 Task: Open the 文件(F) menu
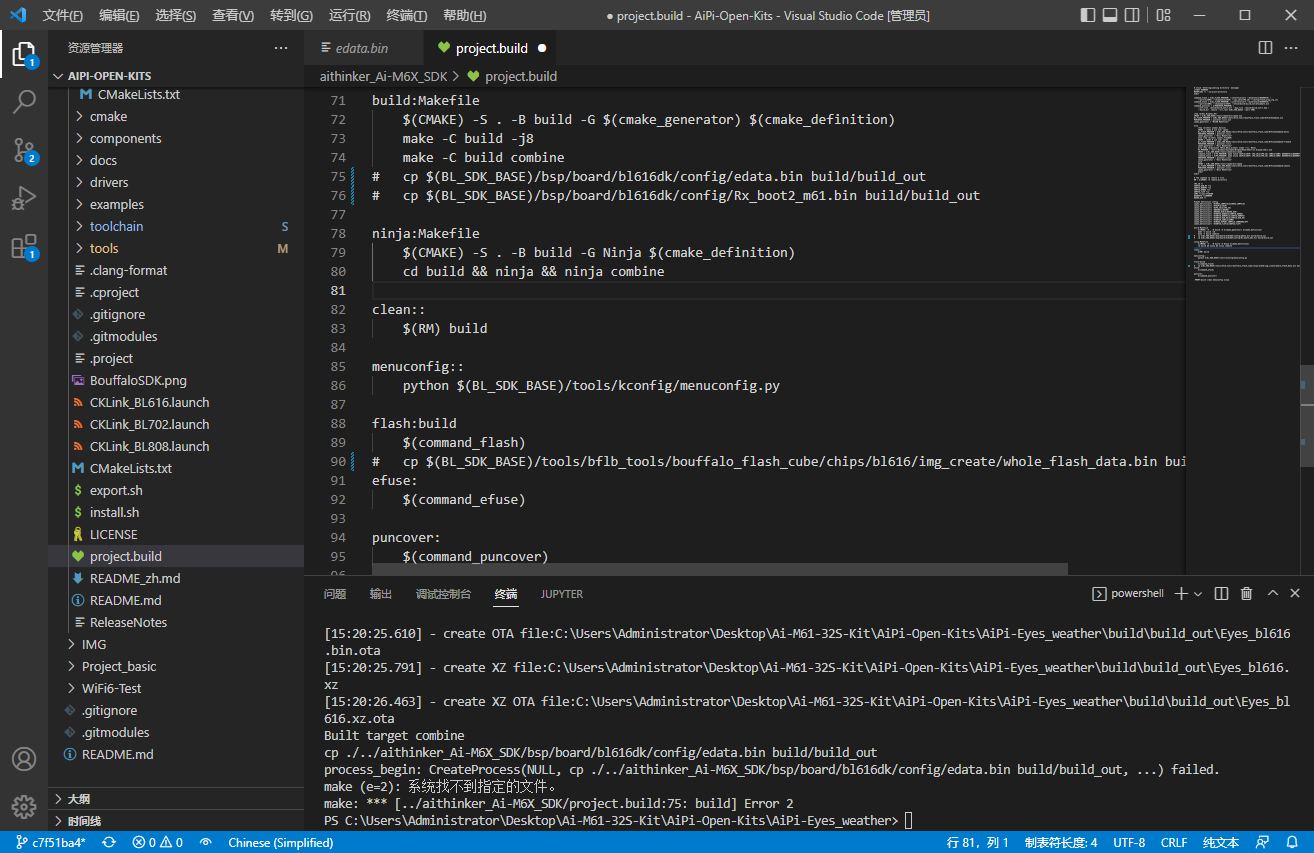click(63, 15)
